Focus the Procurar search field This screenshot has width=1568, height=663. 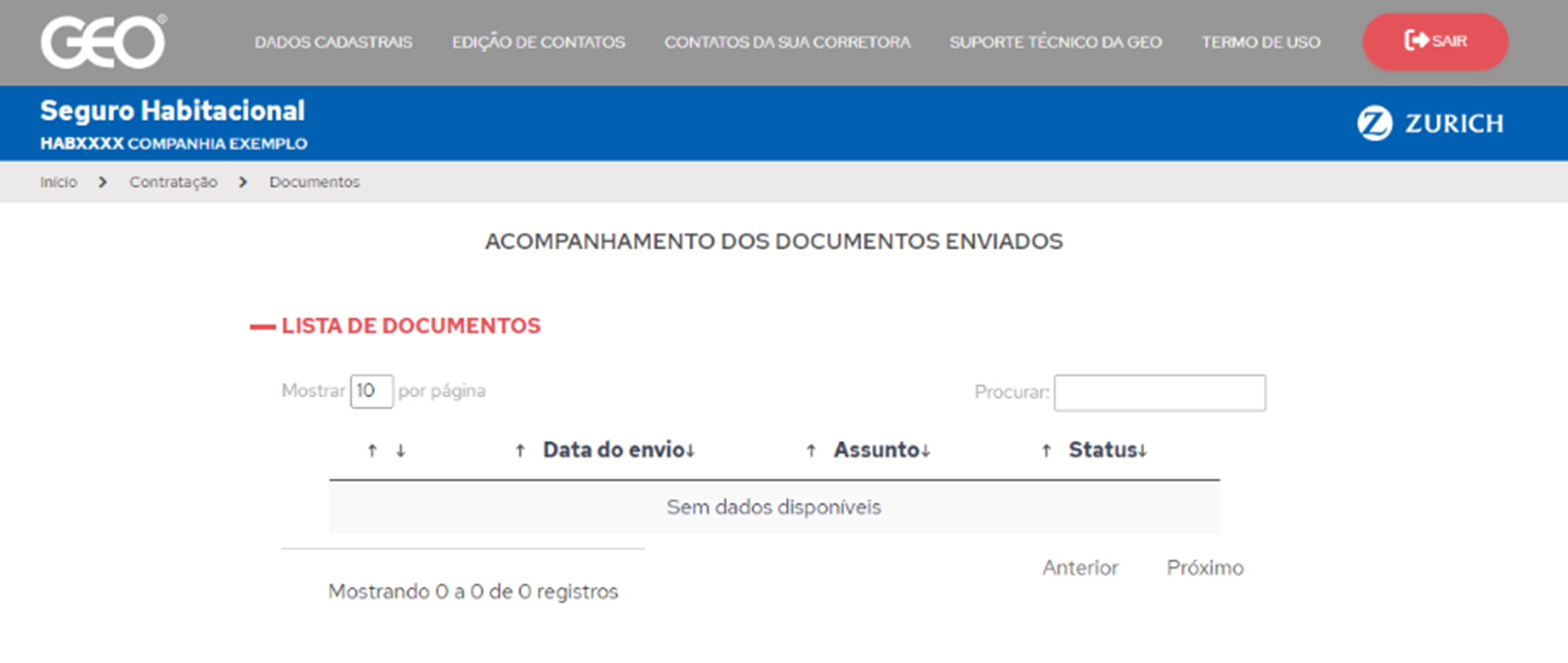[1160, 392]
